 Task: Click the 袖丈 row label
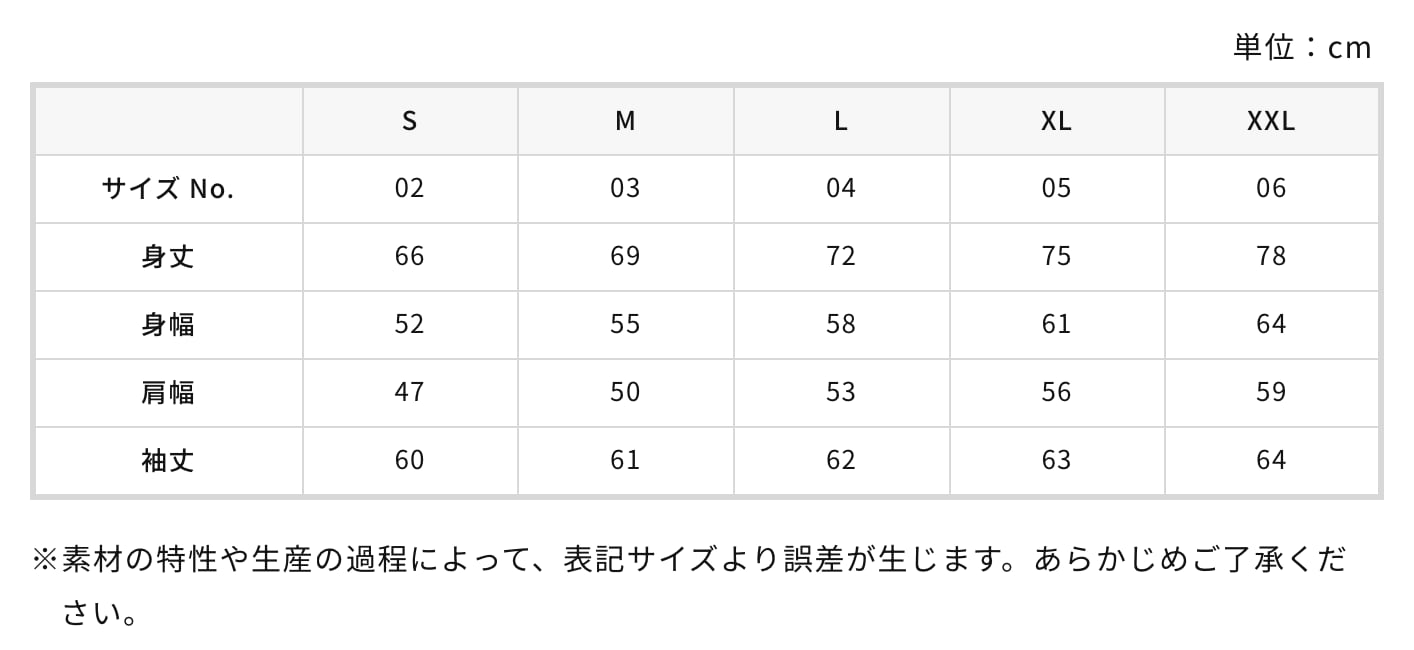(x=168, y=460)
